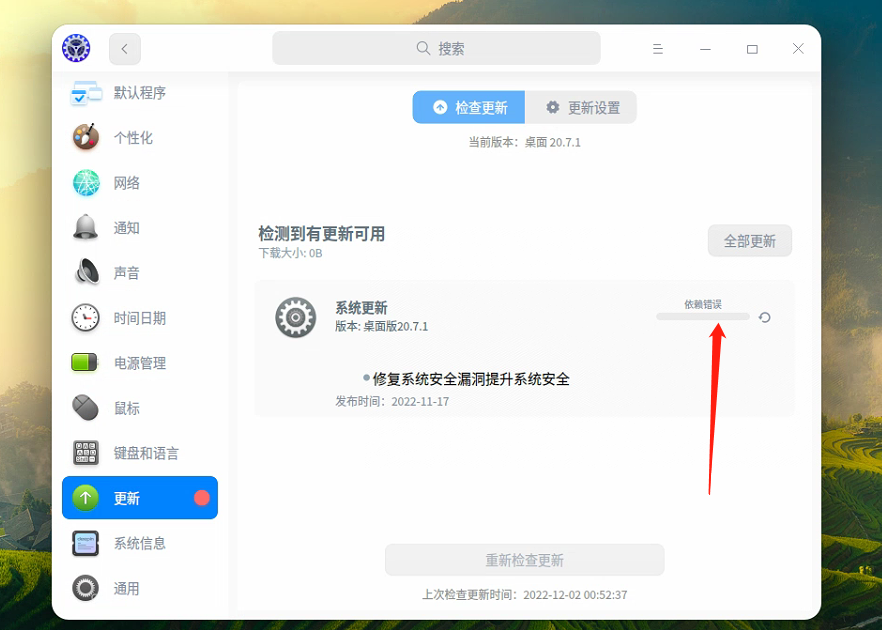Open 声音 settings speaker icon
Viewport: 882px width, 630px height.
click(x=85, y=272)
